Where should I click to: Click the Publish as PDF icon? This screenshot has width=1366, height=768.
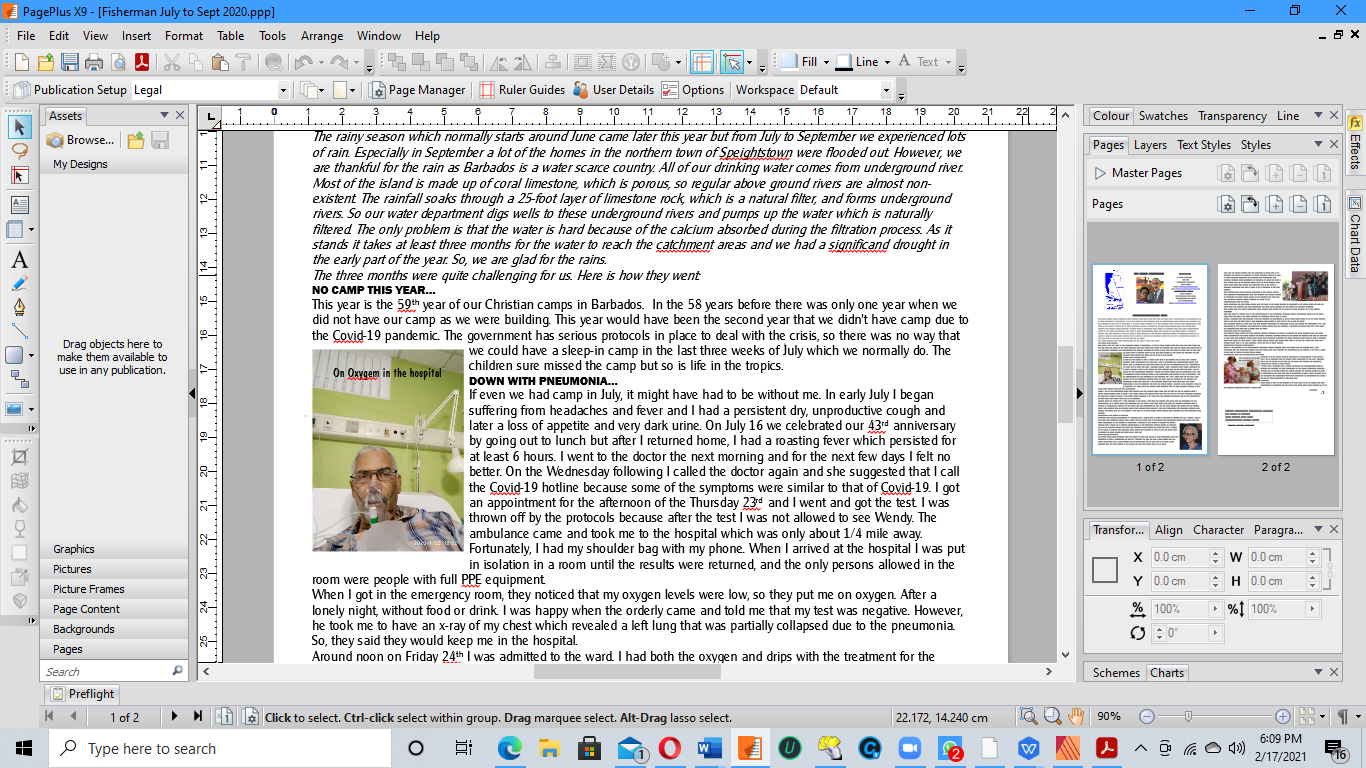tap(142, 62)
